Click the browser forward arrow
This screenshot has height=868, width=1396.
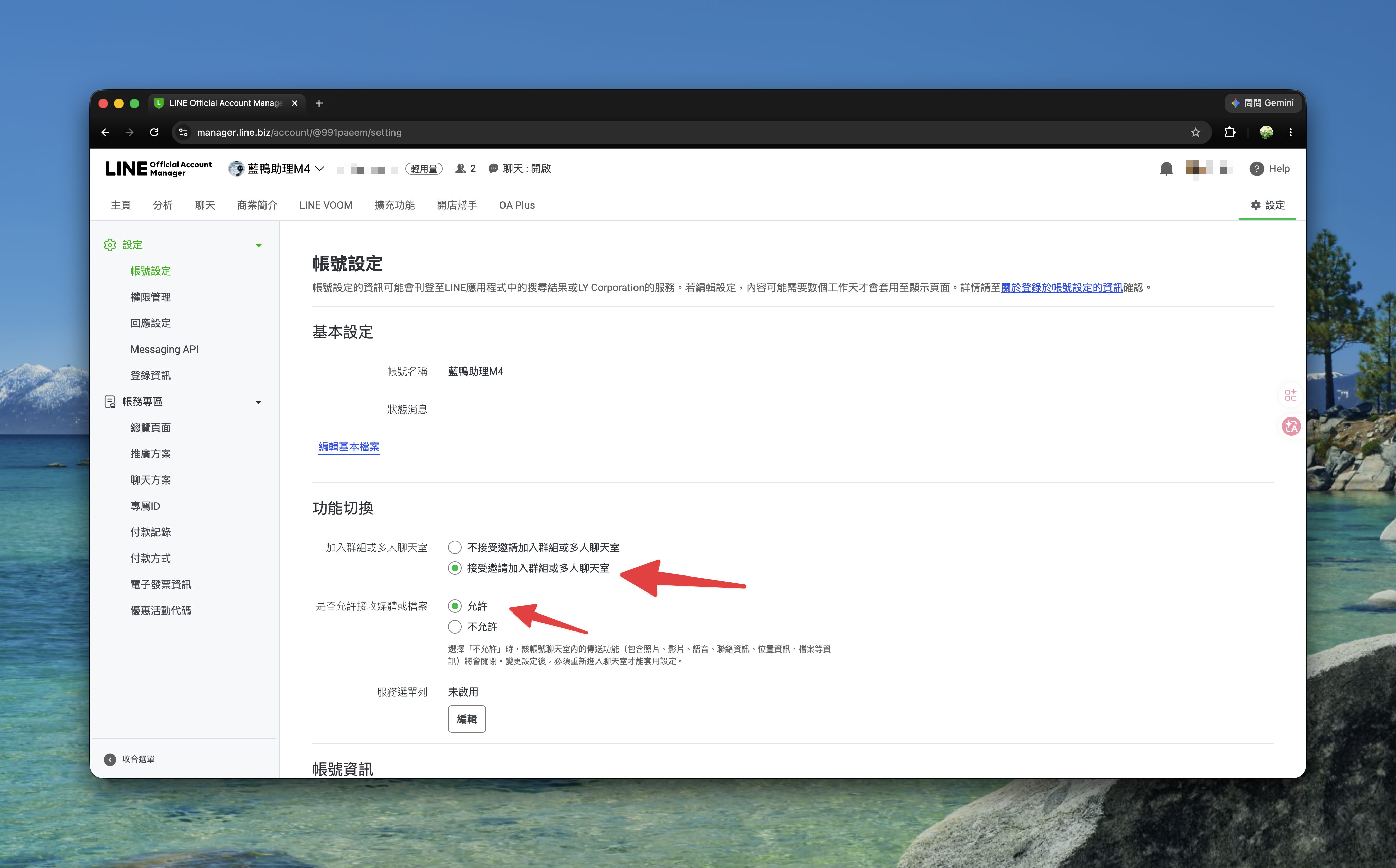click(x=130, y=133)
